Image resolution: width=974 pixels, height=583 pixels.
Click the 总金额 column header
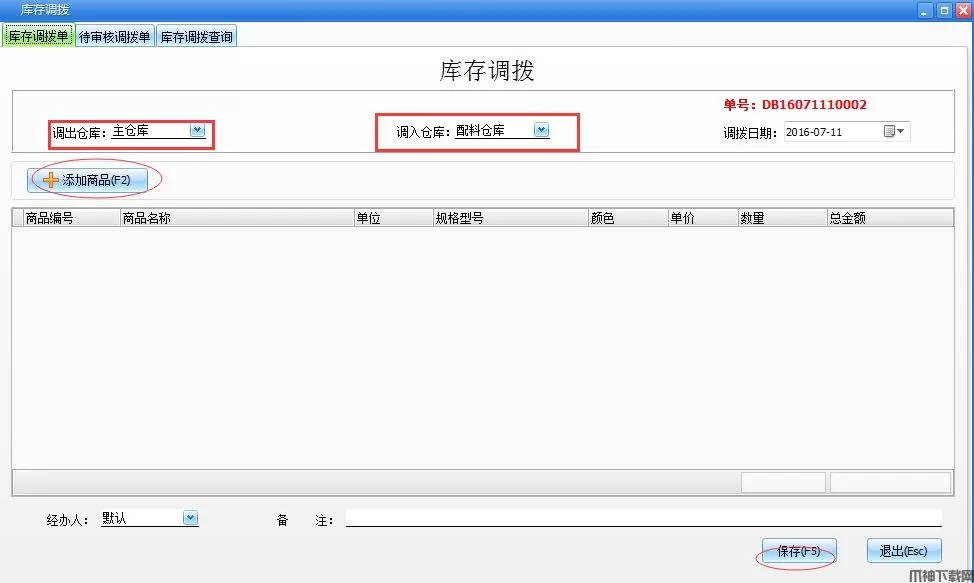(x=890, y=218)
